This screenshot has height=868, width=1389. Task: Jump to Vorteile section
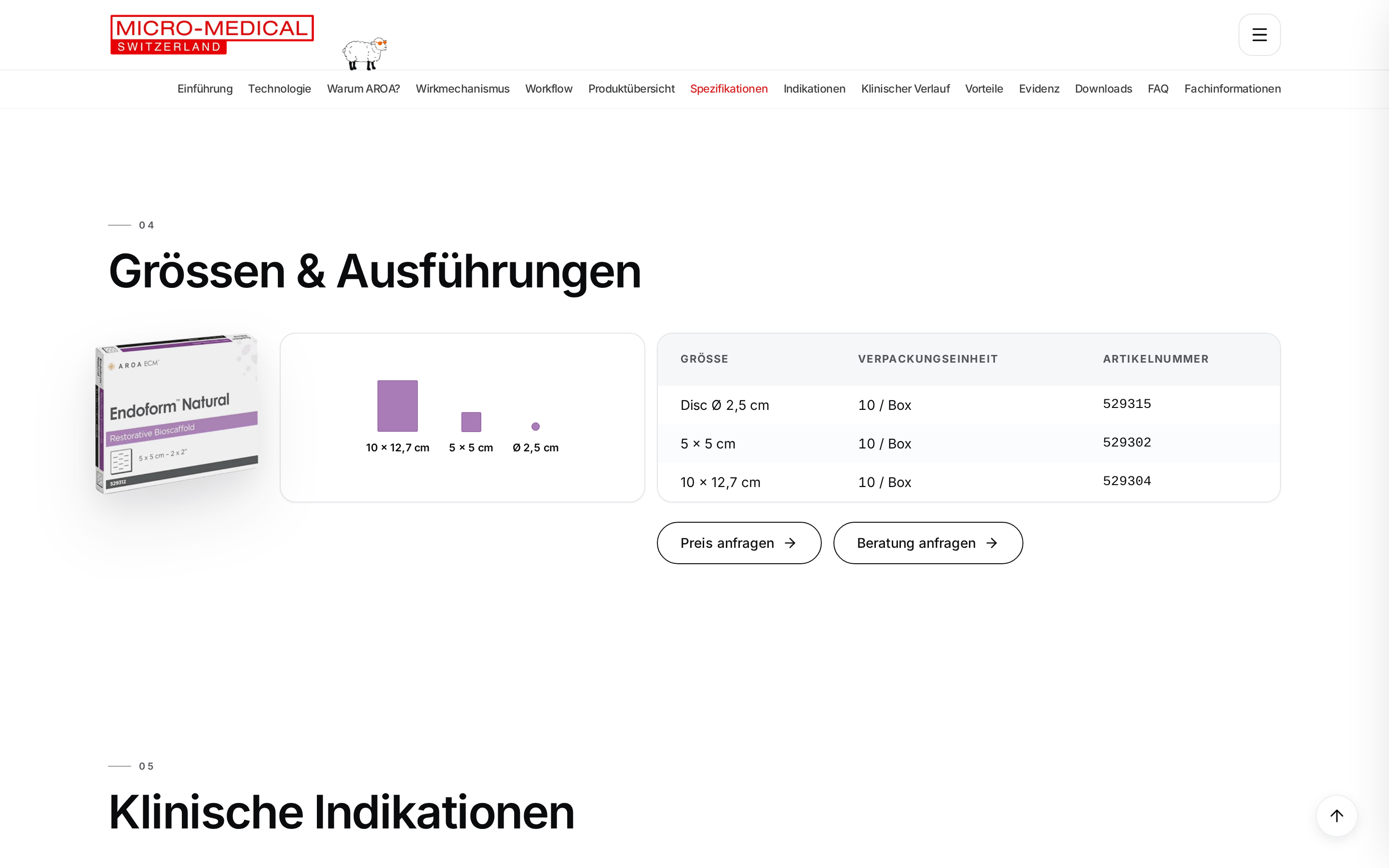(x=984, y=89)
